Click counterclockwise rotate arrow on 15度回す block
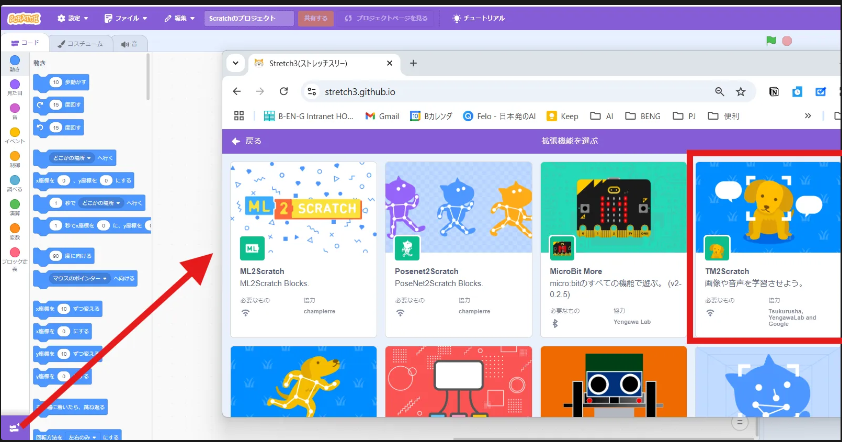 [x=40, y=127]
